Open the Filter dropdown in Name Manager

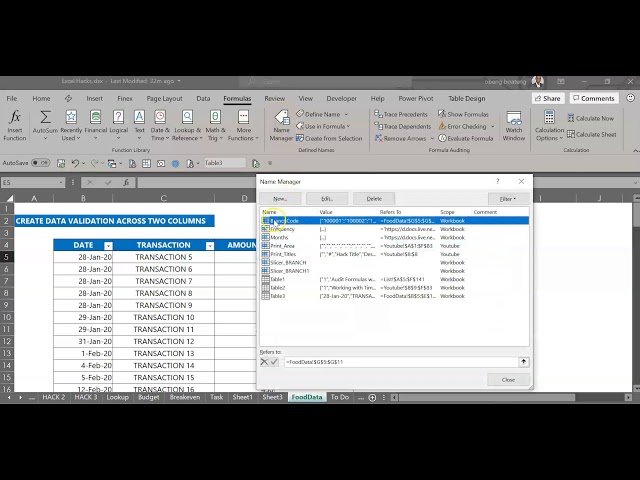click(x=509, y=199)
